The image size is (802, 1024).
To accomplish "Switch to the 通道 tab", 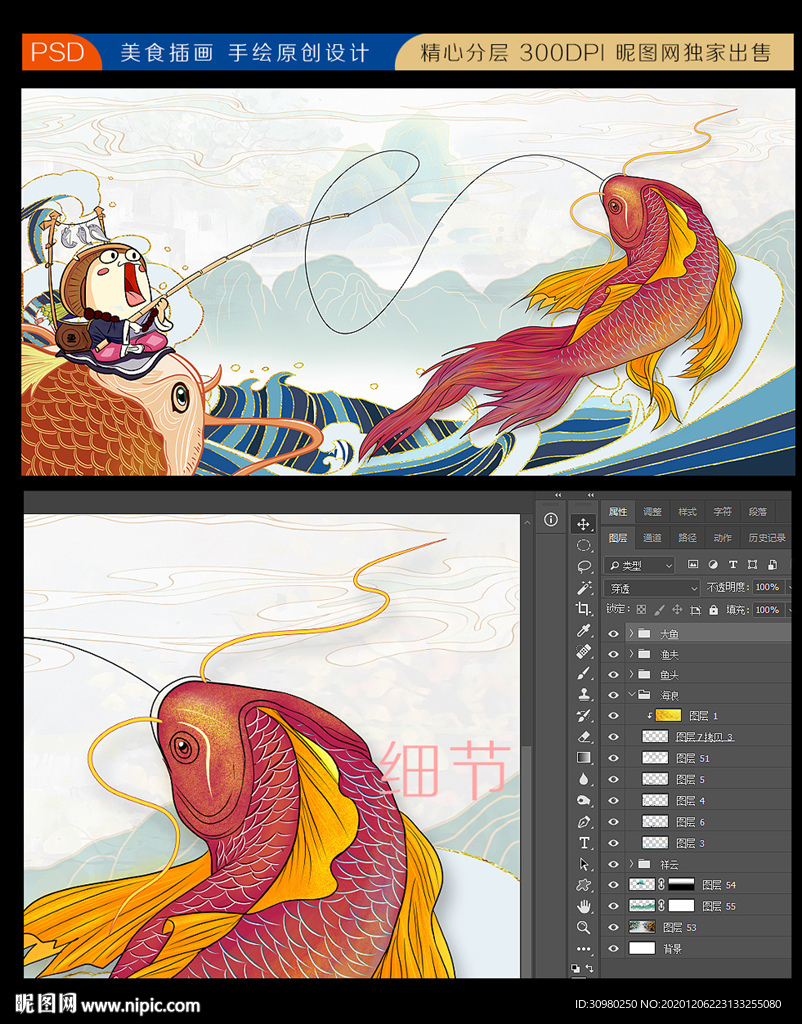I will 651,538.
